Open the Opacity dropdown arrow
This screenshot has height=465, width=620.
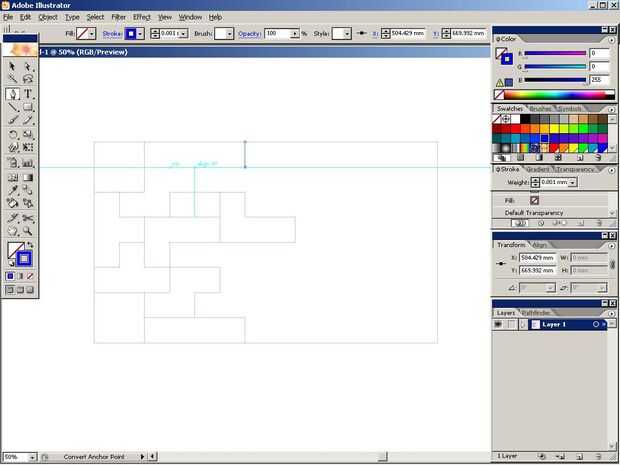coord(295,34)
